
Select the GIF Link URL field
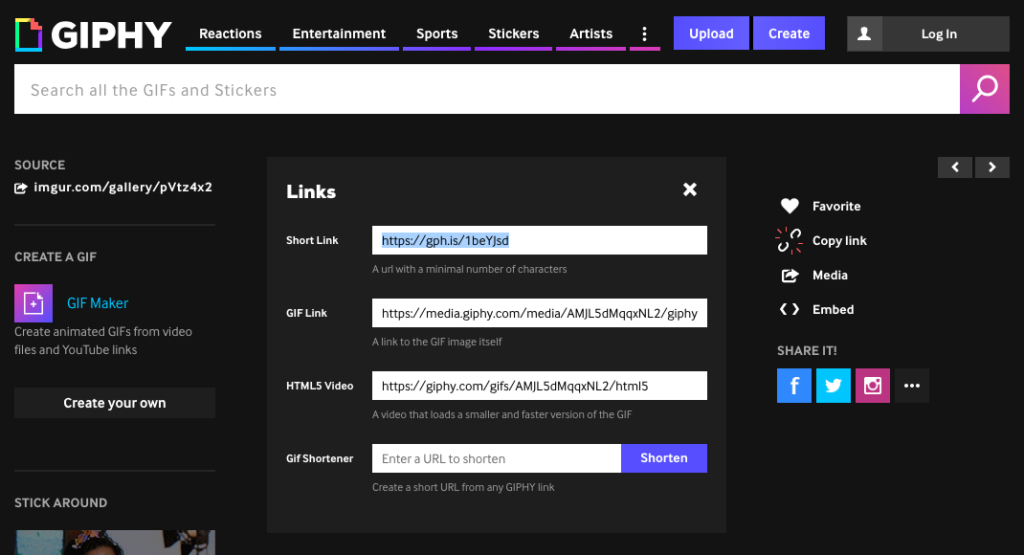pos(539,313)
